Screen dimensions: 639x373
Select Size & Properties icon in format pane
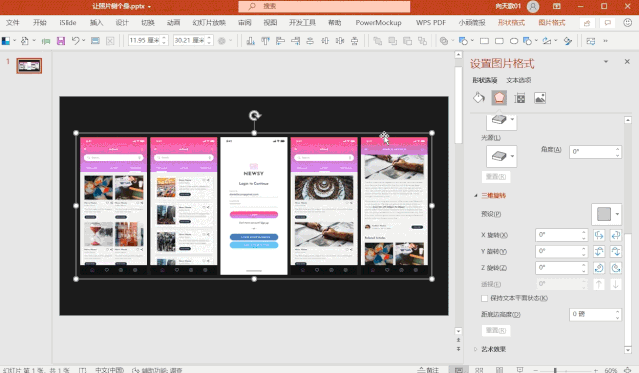coord(520,98)
